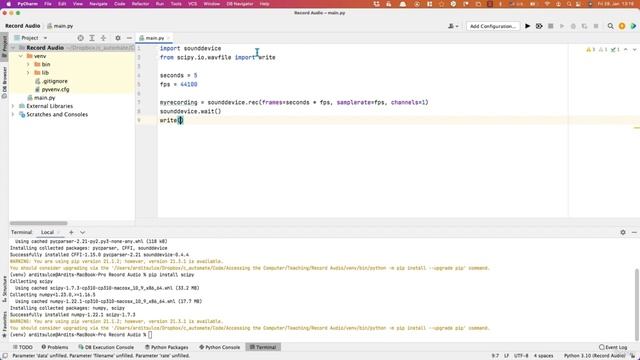
Task: Open the VCS menu
Action: click(192, 4)
